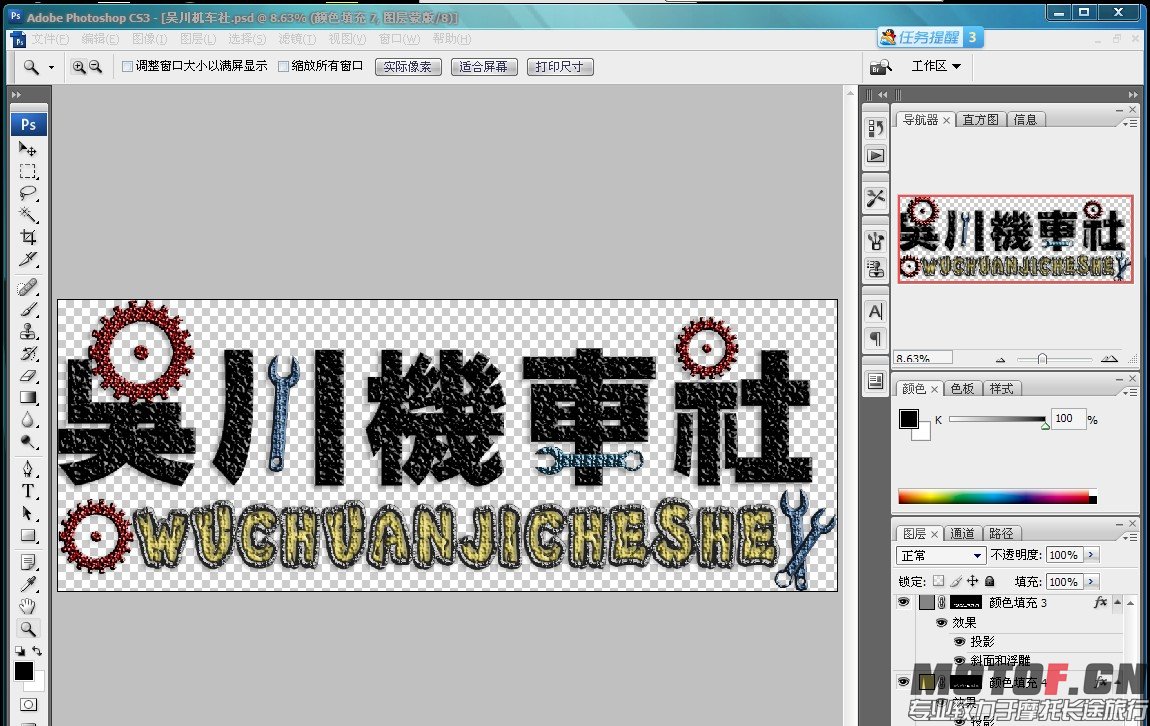This screenshot has width=1150, height=726.
Task: Hide 投影 effect of 颜色填充 3
Action: pyautogui.click(x=959, y=642)
